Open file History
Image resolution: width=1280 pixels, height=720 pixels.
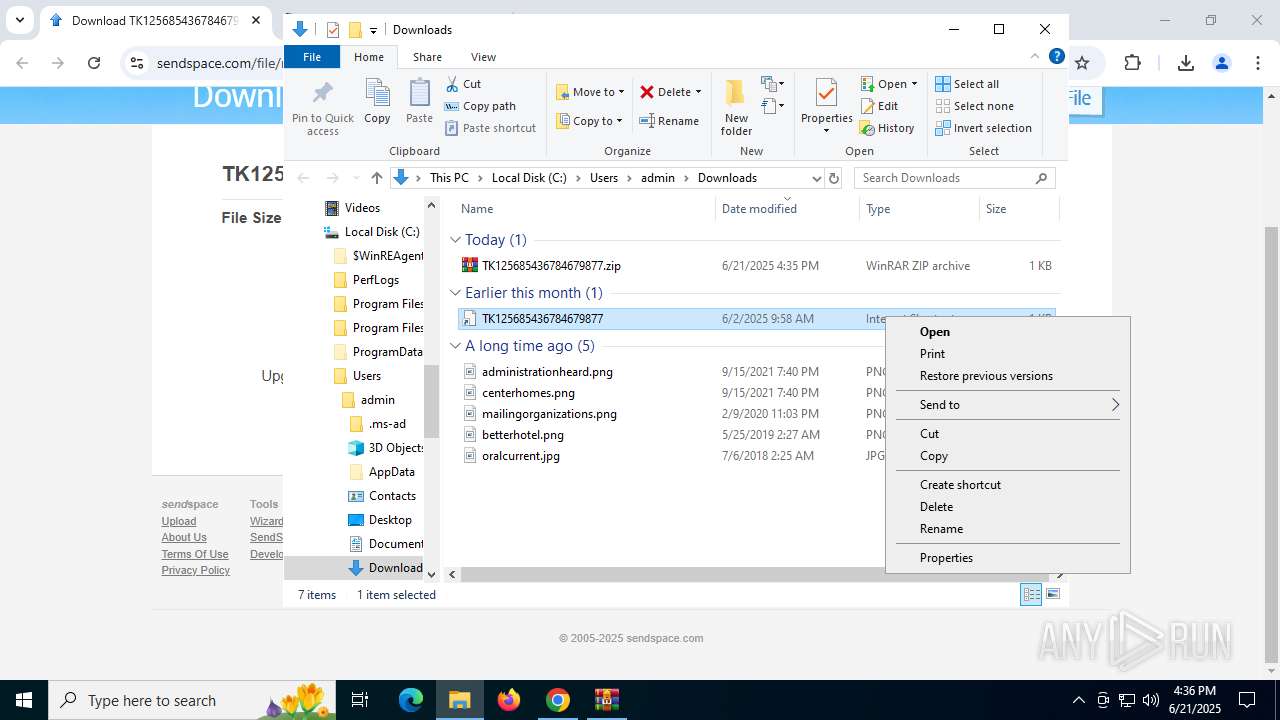click(x=887, y=128)
